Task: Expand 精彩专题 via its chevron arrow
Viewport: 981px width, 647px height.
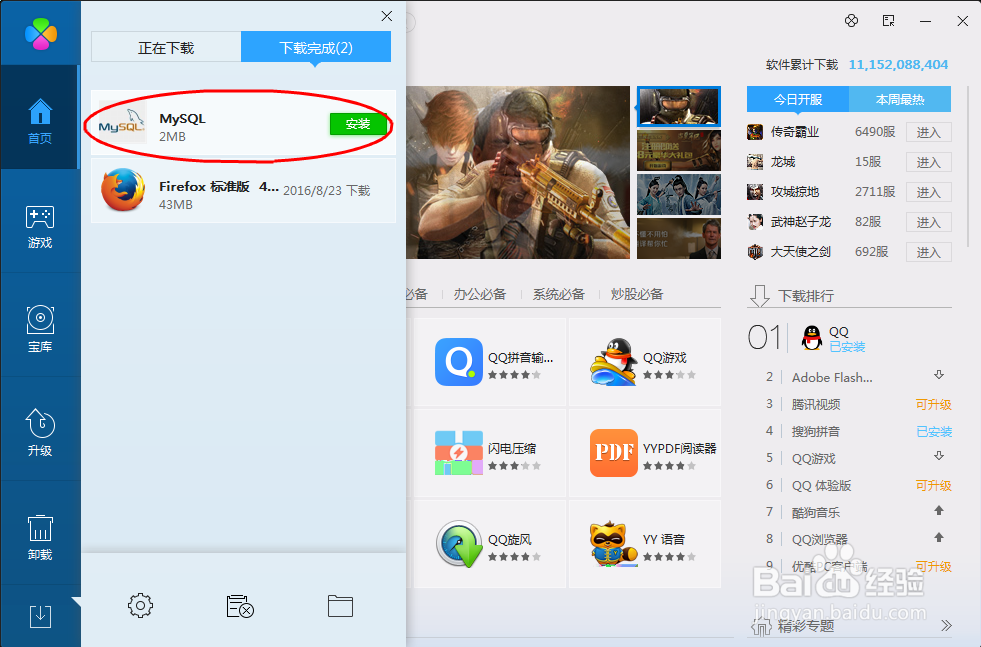Action: point(946,625)
